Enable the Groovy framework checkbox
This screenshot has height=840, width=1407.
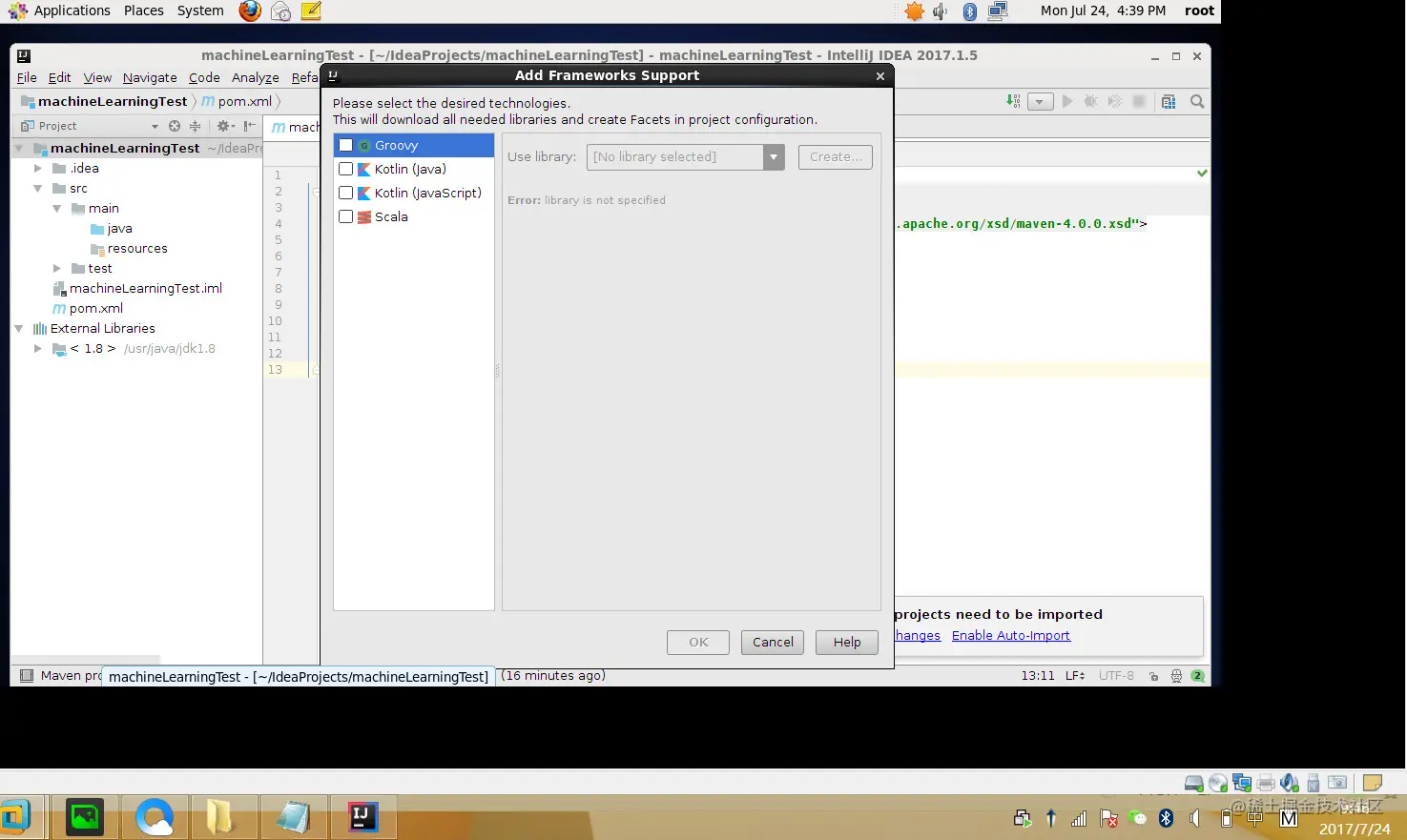[x=346, y=145]
